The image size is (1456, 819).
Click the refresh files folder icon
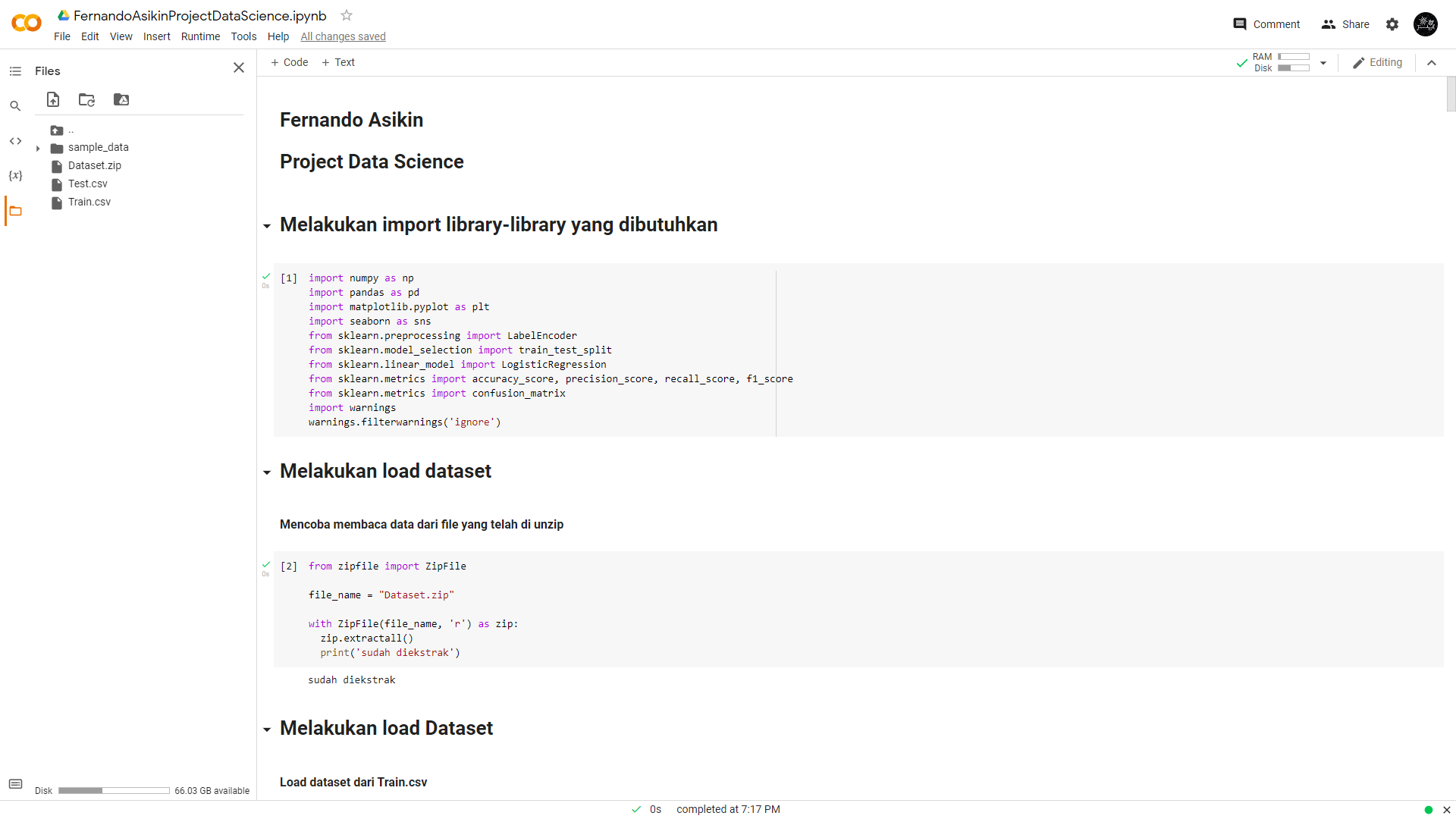(x=86, y=99)
